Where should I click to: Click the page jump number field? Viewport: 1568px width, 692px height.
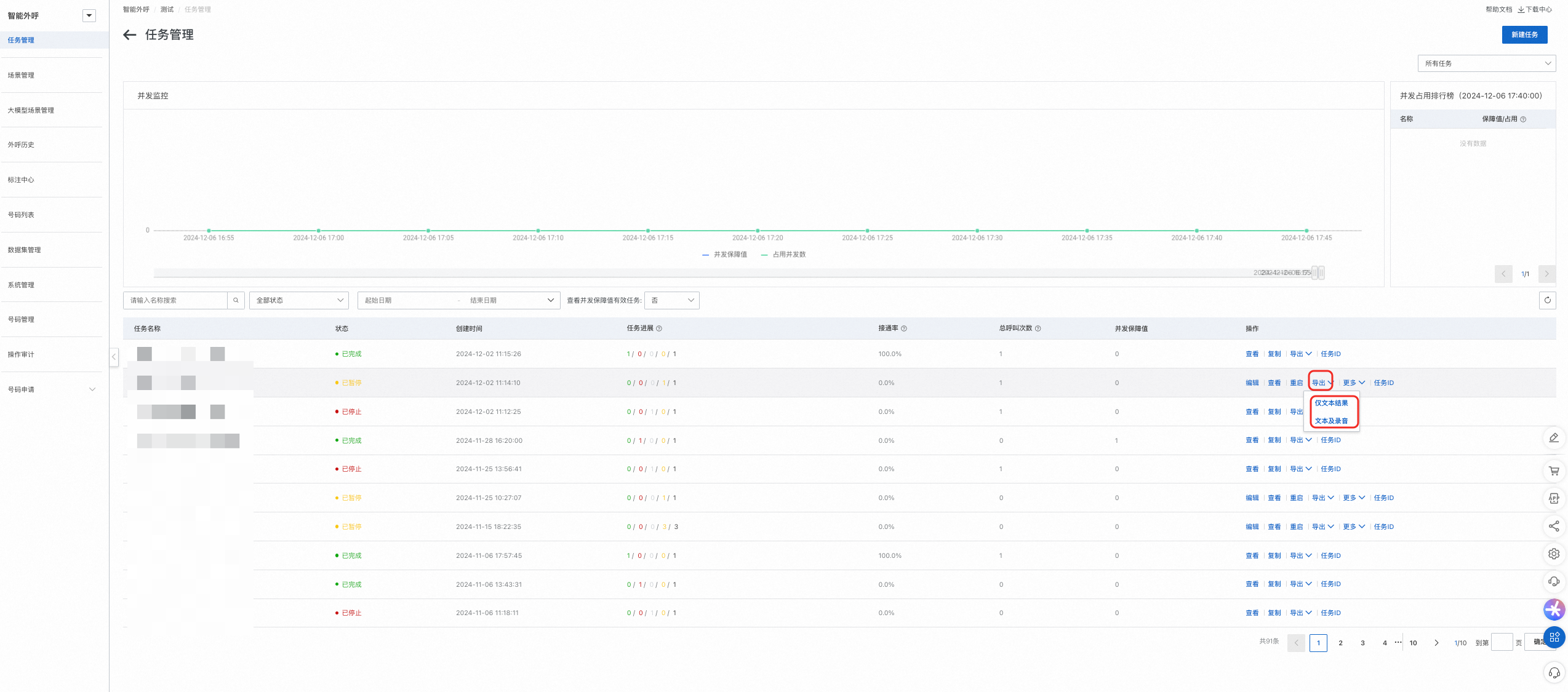1502,642
